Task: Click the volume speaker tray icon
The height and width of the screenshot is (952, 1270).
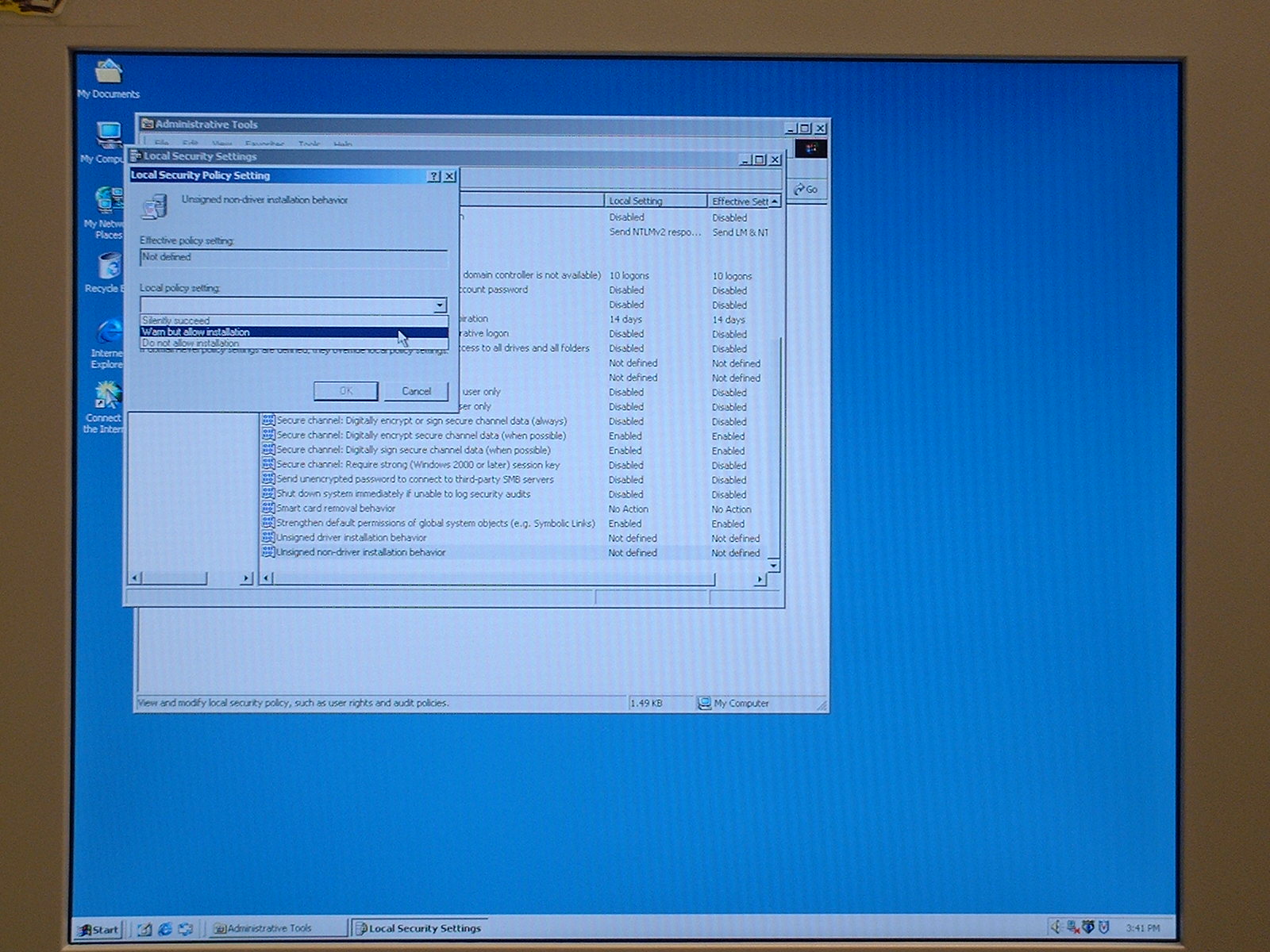Action: [1056, 927]
